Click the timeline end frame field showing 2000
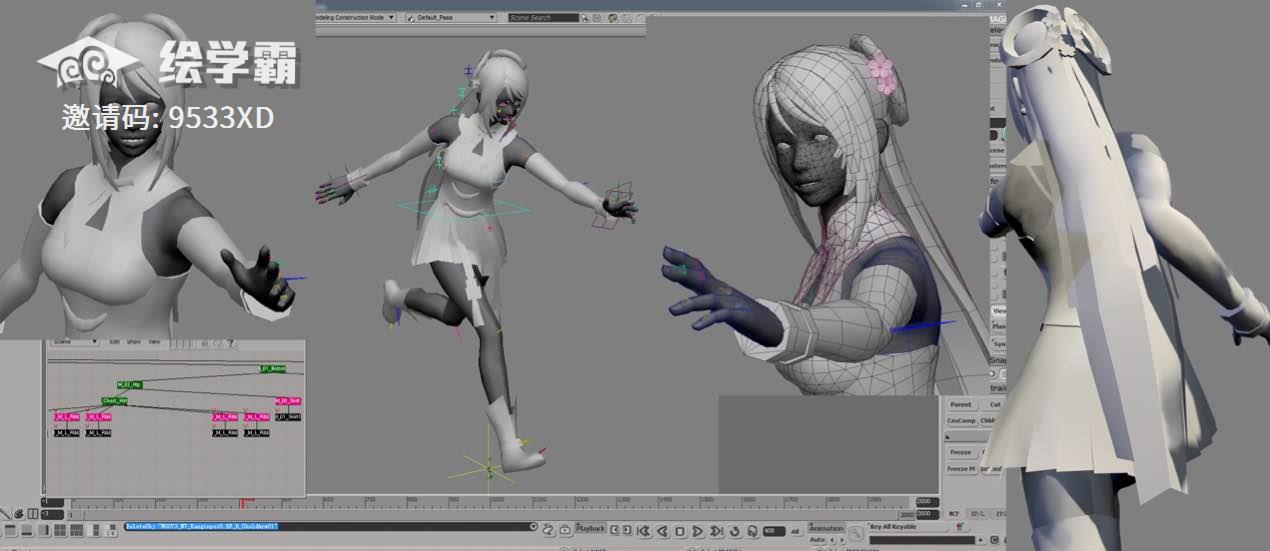1270x551 pixels. pyautogui.click(x=928, y=502)
